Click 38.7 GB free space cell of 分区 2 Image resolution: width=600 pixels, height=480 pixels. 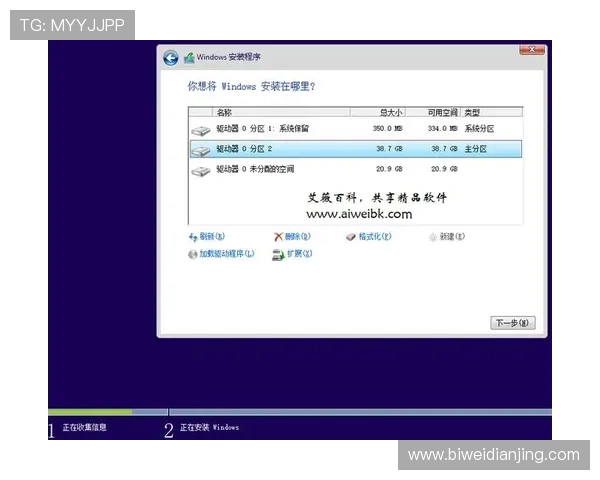444,149
